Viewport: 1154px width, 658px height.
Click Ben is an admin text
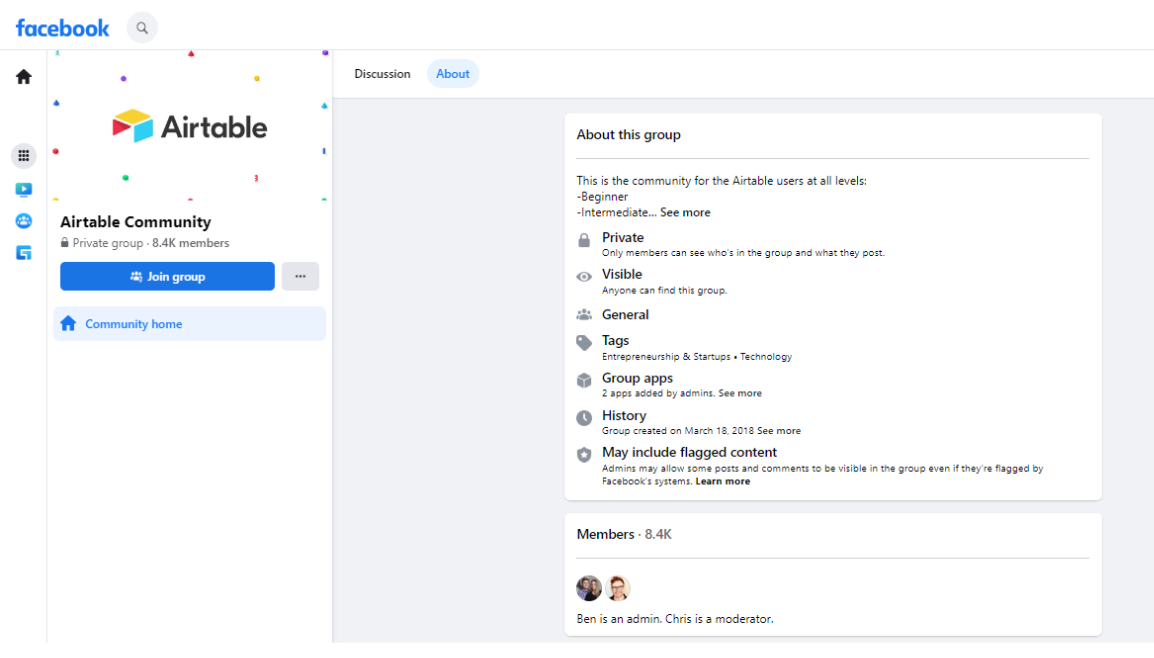coord(619,619)
